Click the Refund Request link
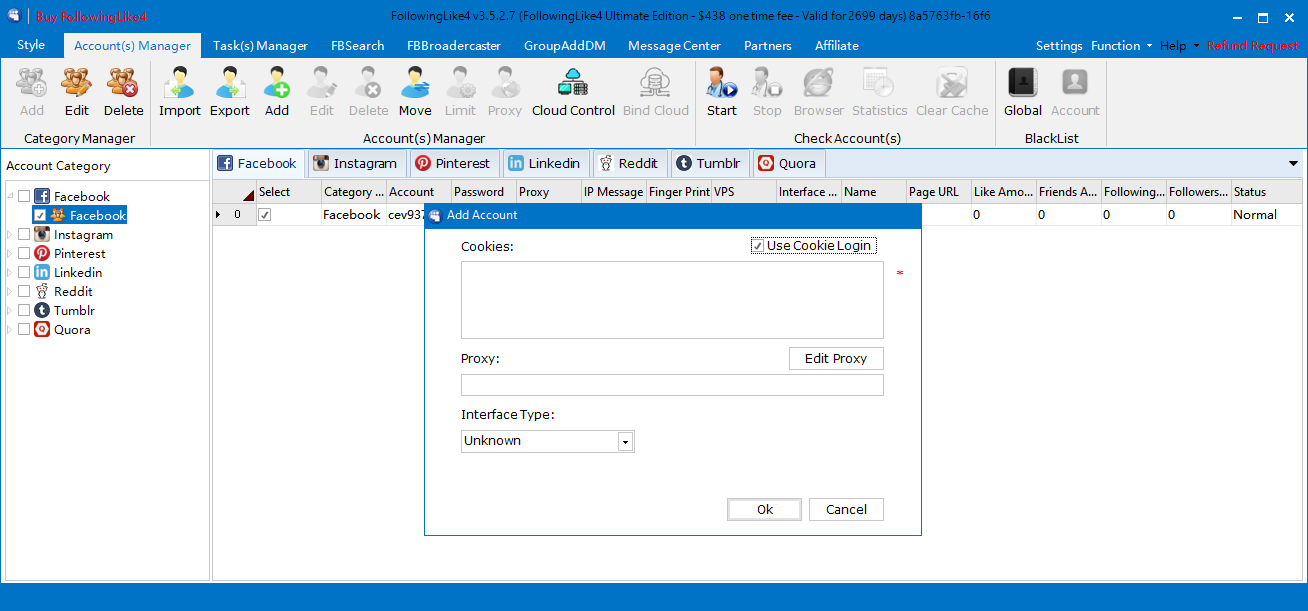The height and width of the screenshot is (611, 1308). (1253, 46)
